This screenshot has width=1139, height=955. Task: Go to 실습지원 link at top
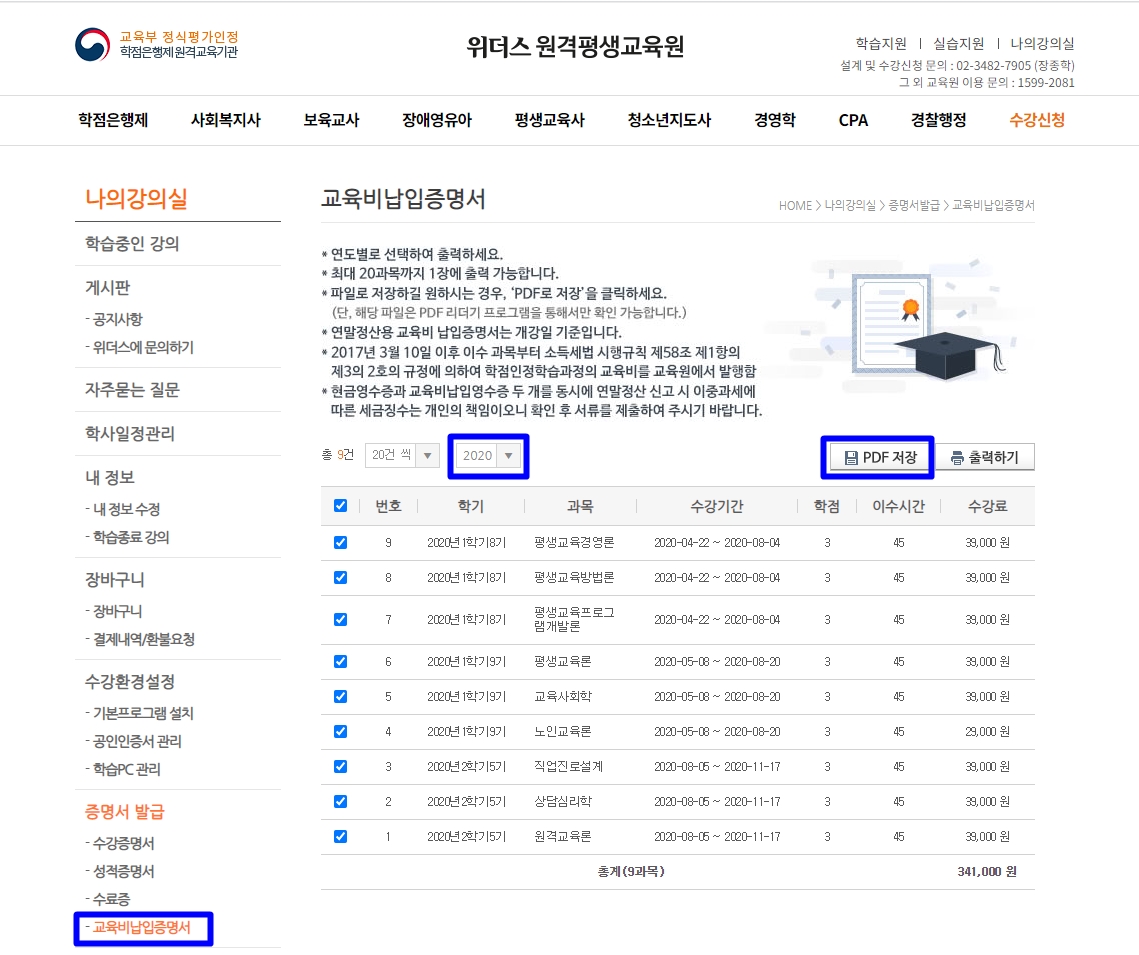[959, 44]
